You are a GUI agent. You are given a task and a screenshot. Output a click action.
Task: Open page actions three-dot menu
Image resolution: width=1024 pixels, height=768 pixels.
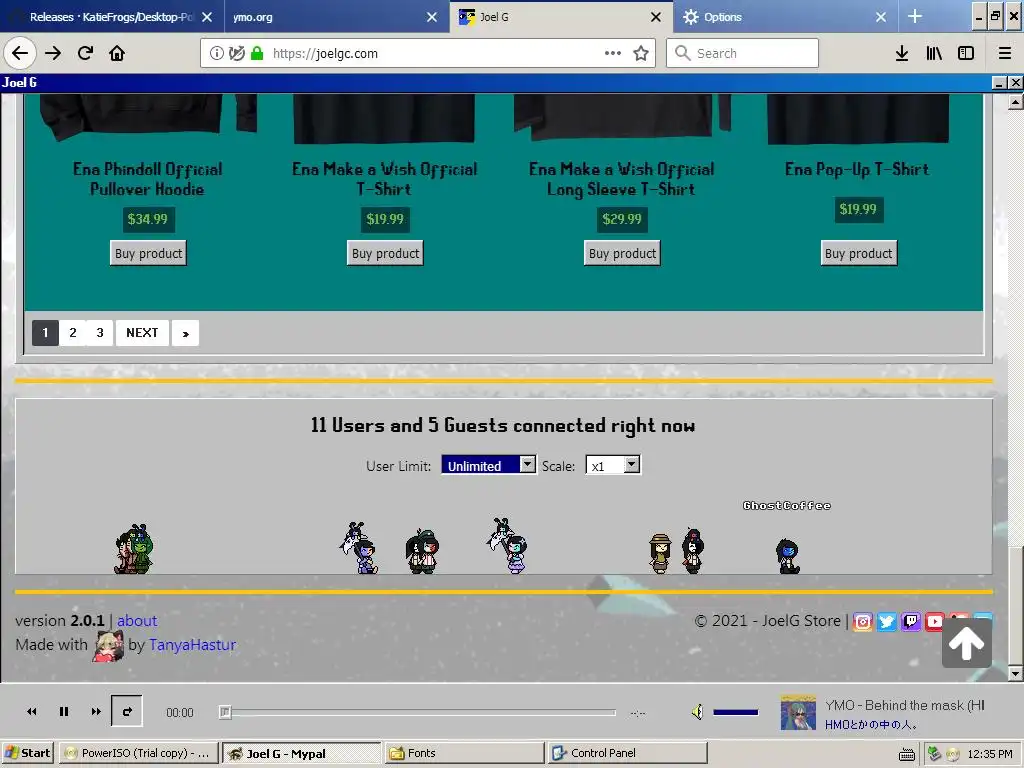[613, 53]
